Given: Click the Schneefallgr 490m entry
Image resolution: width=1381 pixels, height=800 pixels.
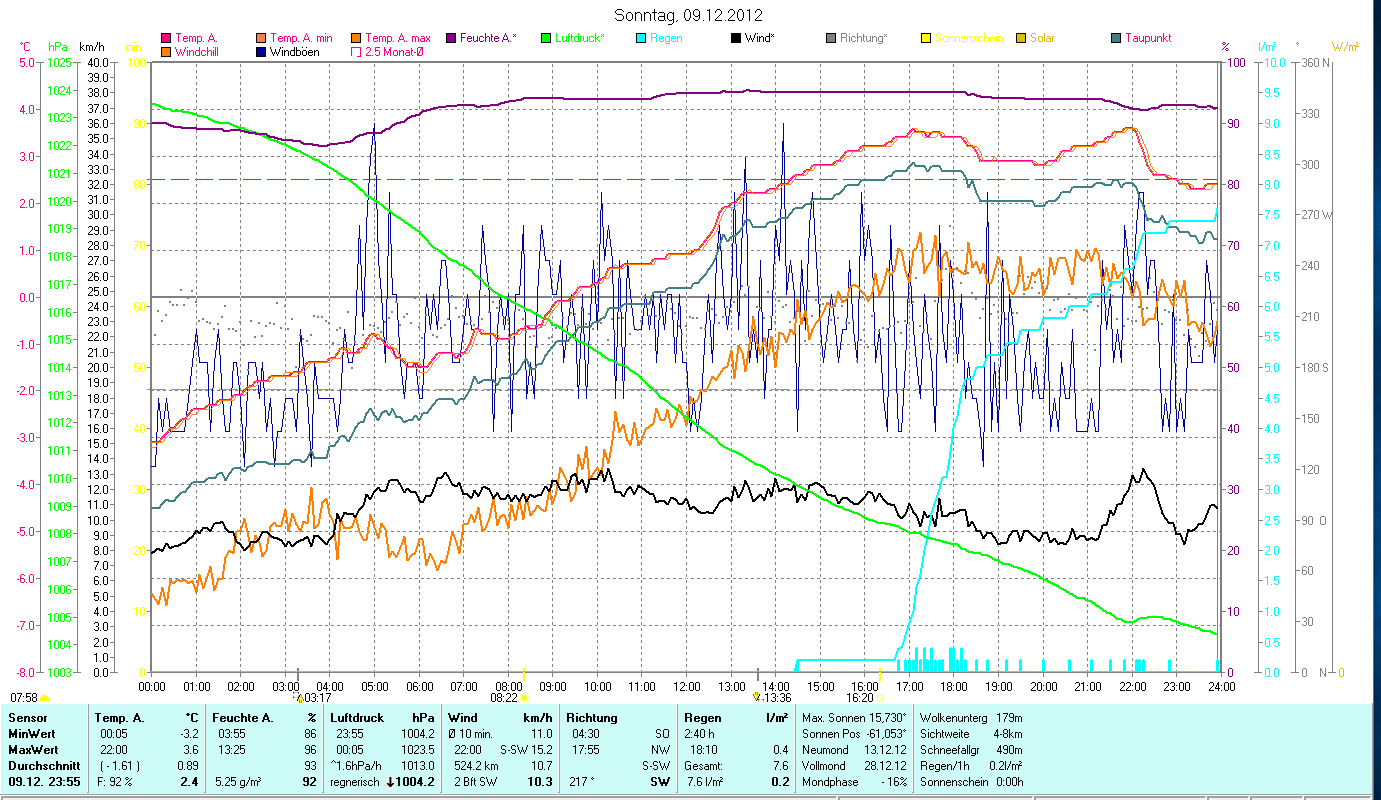Looking at the screenshot, I should click(x=970, y=750).
